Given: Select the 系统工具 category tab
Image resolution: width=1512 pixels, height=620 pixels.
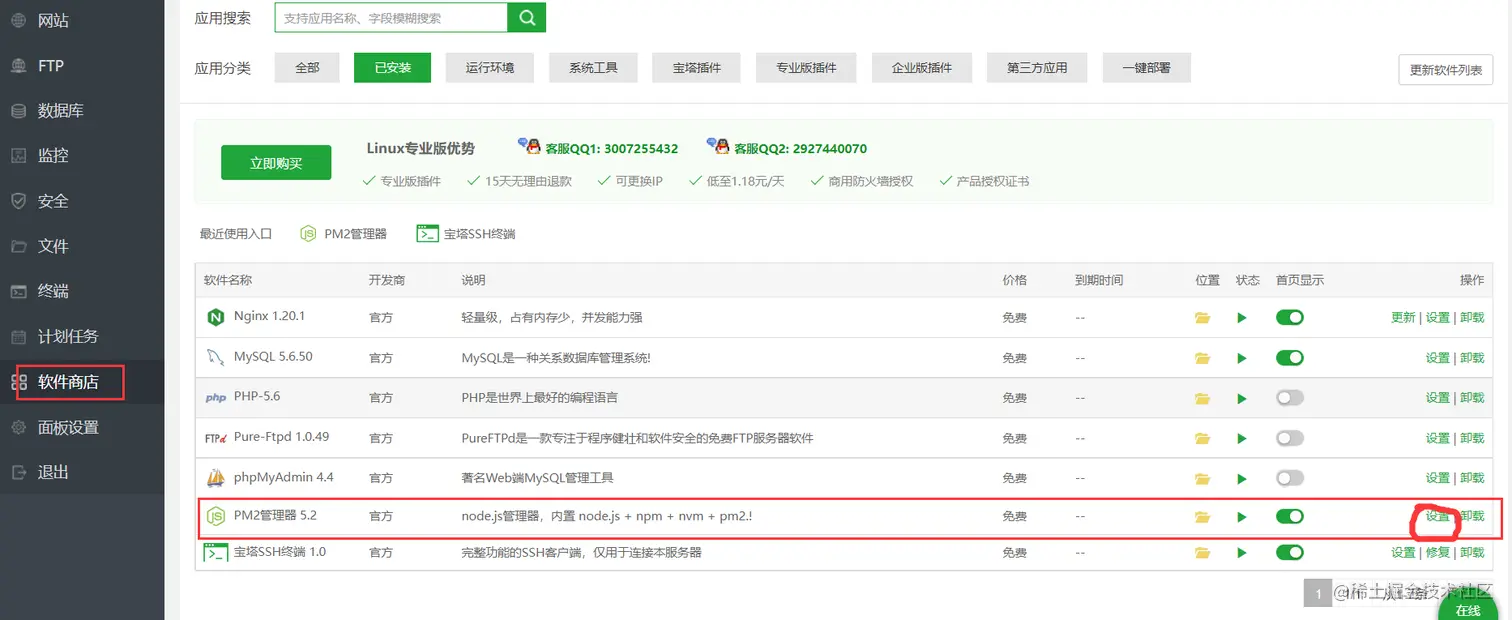Looking at the screenshot, I should [x=593, y=68].
